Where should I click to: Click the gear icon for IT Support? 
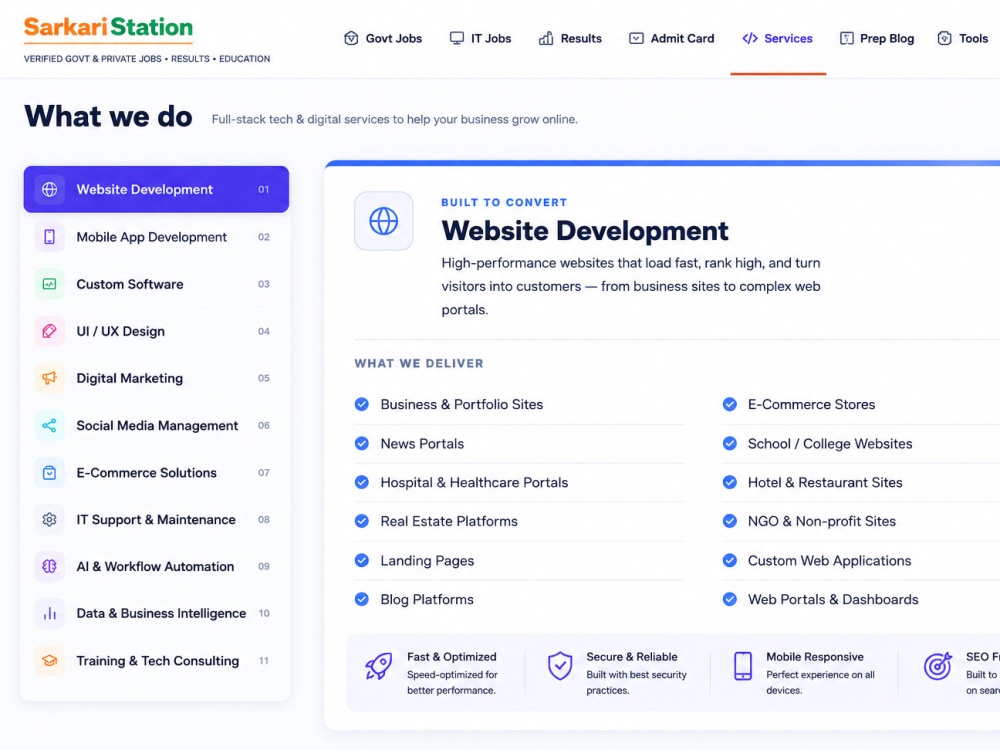pyautogui.click(x=49, y=520)
